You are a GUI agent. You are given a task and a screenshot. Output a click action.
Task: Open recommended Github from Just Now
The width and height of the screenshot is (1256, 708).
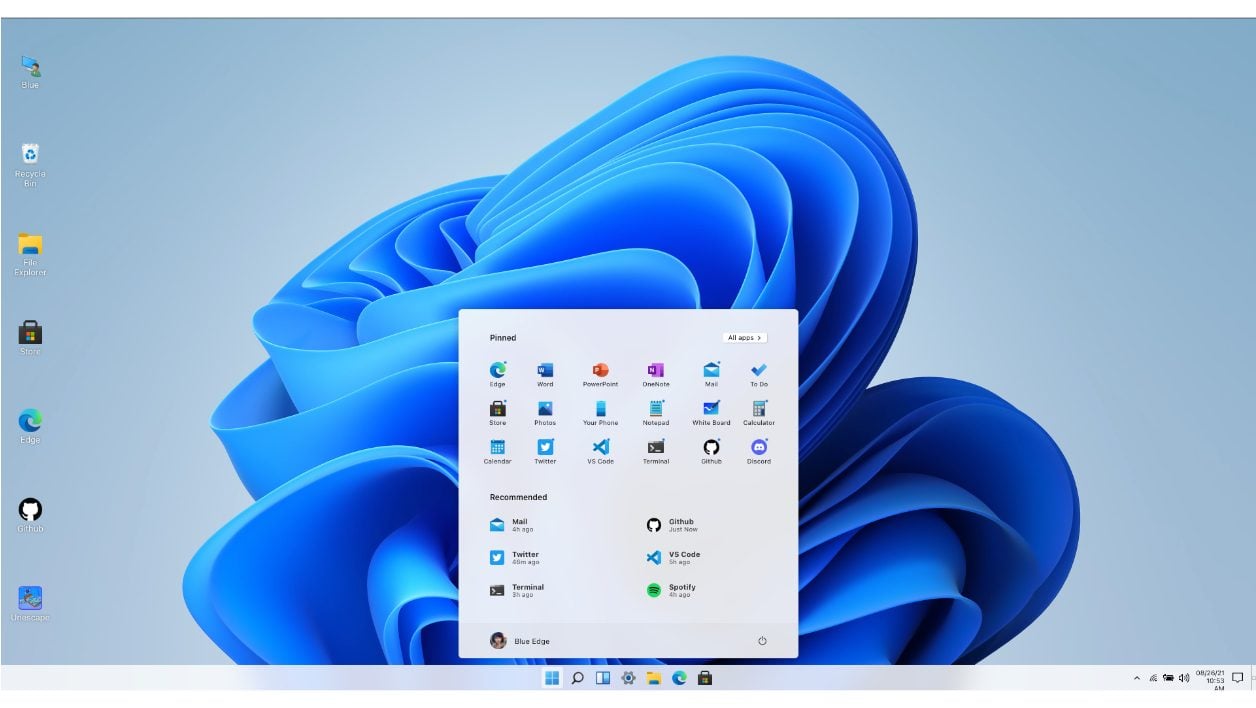point(672,525)
